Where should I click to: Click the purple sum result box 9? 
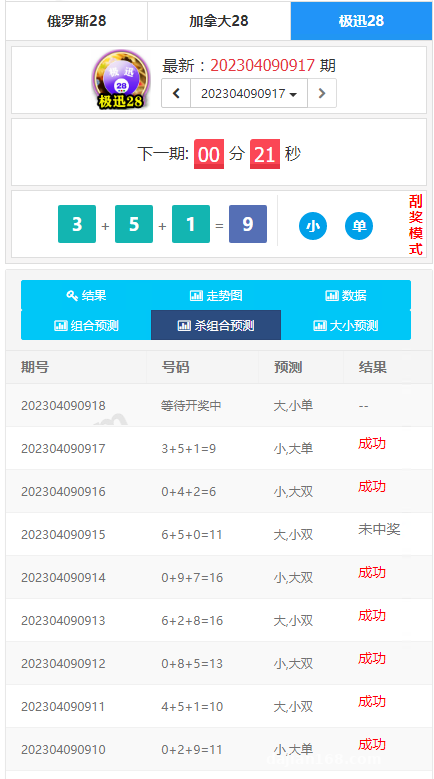248,224
